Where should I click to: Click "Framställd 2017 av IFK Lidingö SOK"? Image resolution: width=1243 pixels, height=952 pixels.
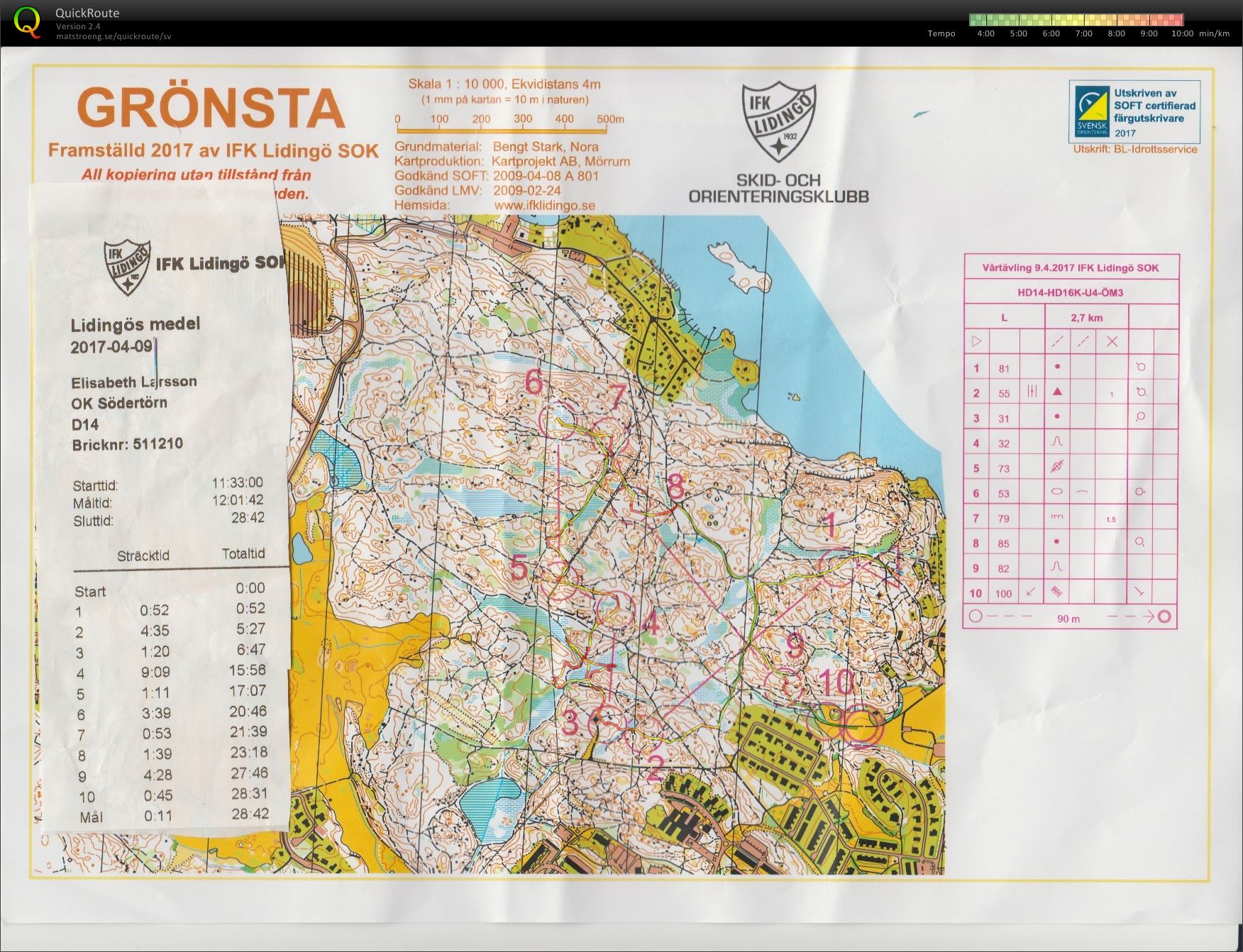click(213, 150)
